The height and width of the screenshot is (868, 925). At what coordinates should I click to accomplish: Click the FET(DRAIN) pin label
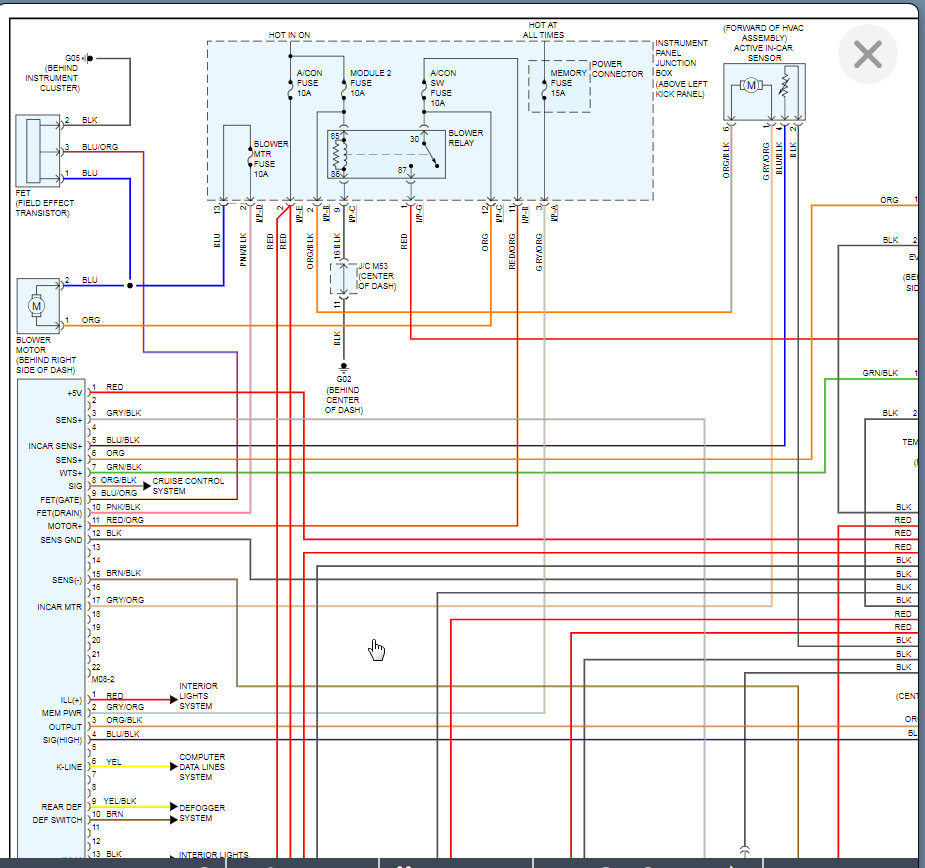pos(59,513)
